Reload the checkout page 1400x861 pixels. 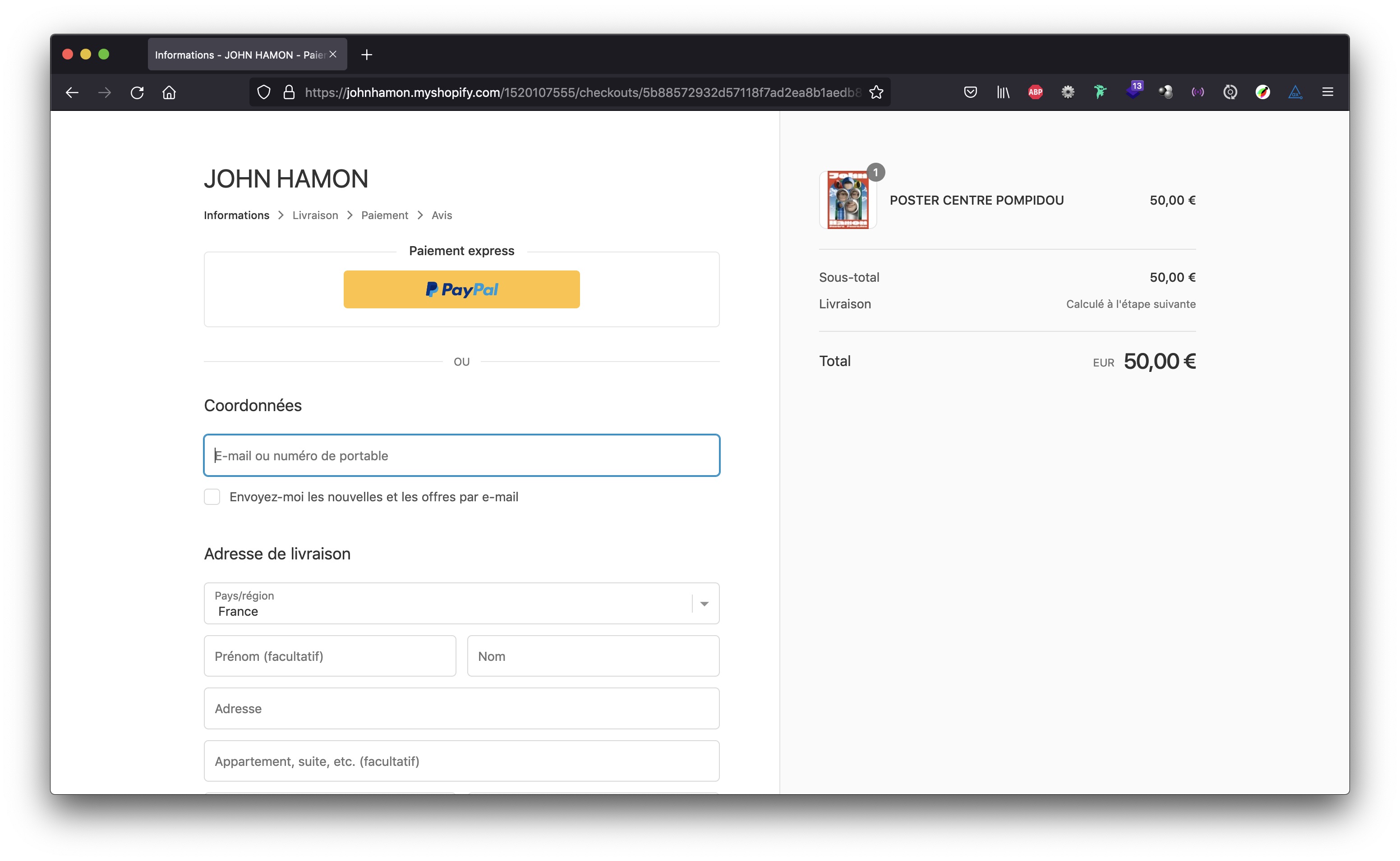click(x=137, y=92)
